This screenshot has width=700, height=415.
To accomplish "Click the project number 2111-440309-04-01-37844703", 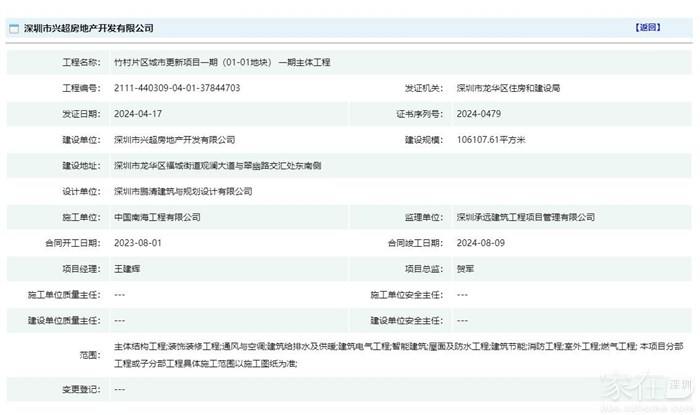I will (177, 88).
